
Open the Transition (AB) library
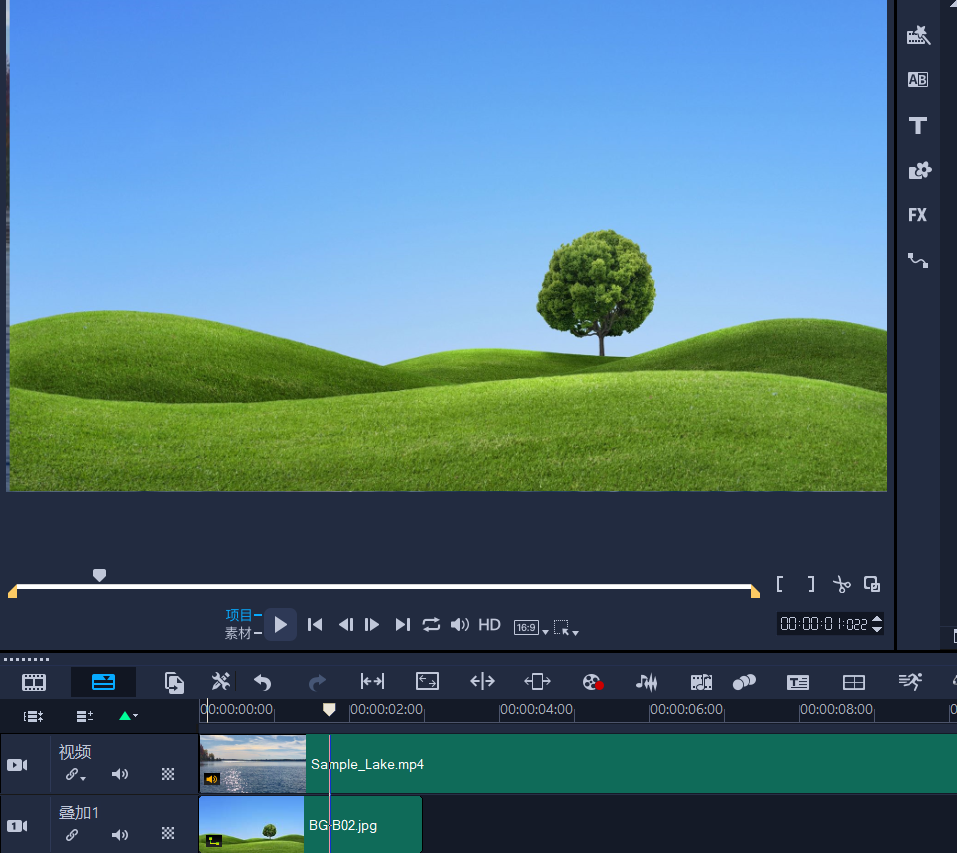[x=917, y=80]
